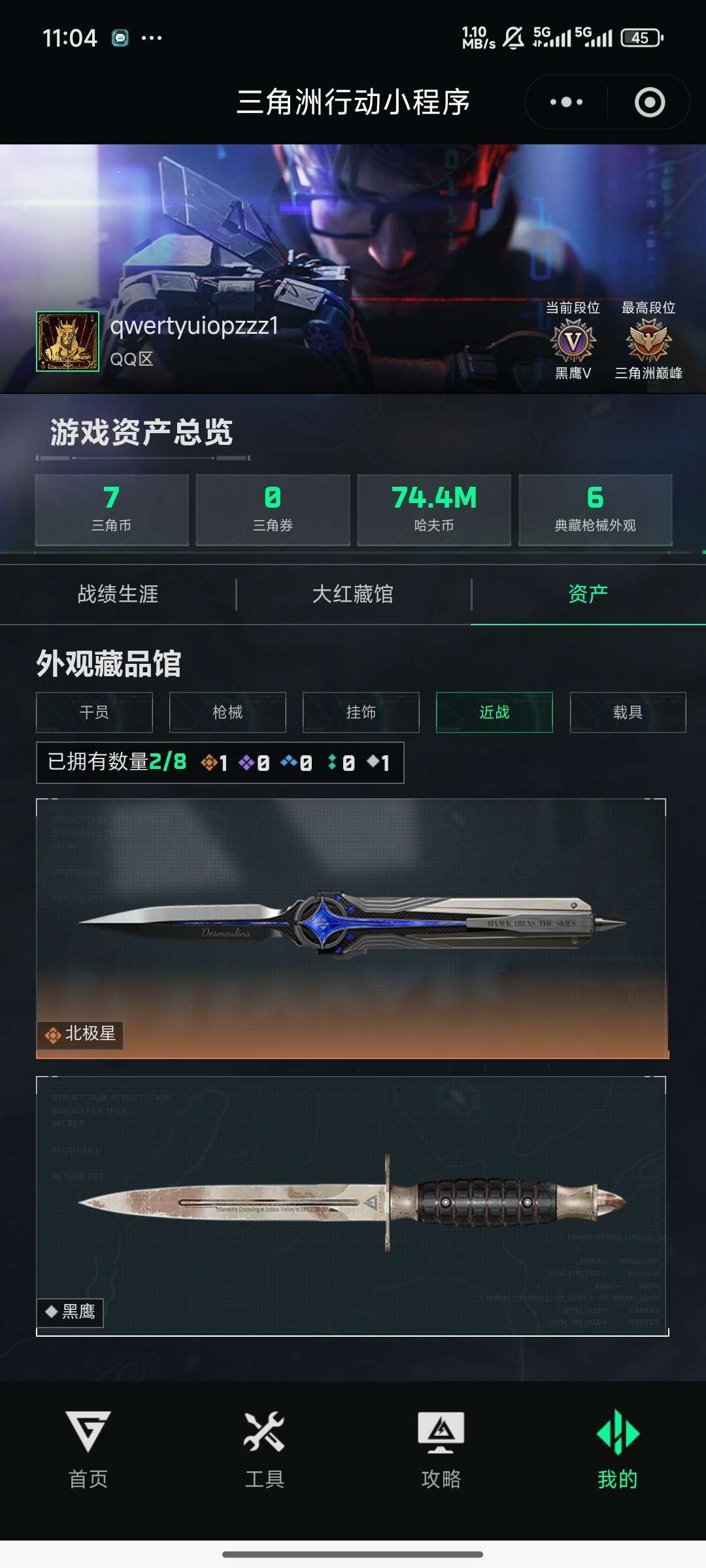Filter collection by 挂饰
Screen dimensions: 706x1568
(361, 712)
